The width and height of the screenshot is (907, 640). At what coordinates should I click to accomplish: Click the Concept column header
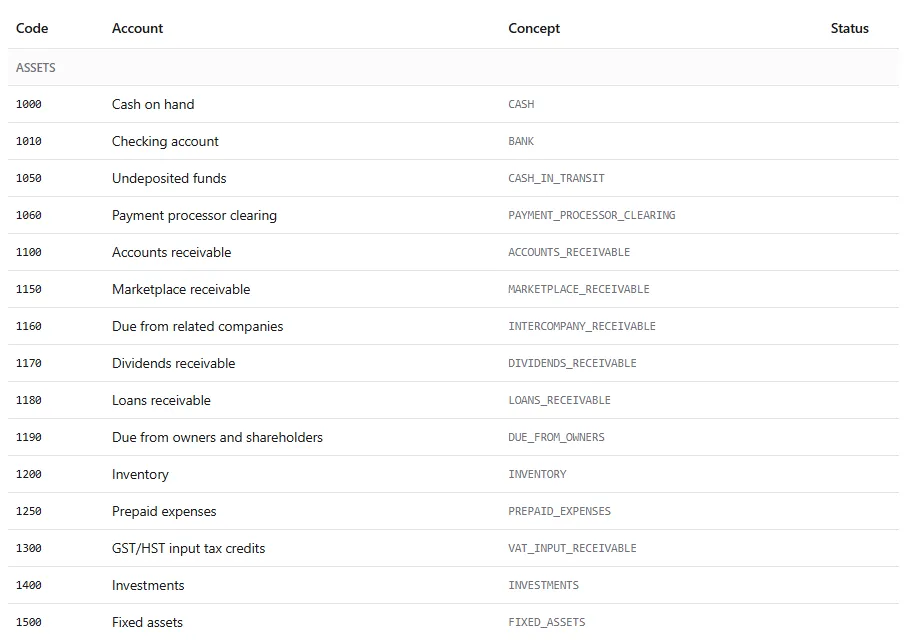[534, 28]
